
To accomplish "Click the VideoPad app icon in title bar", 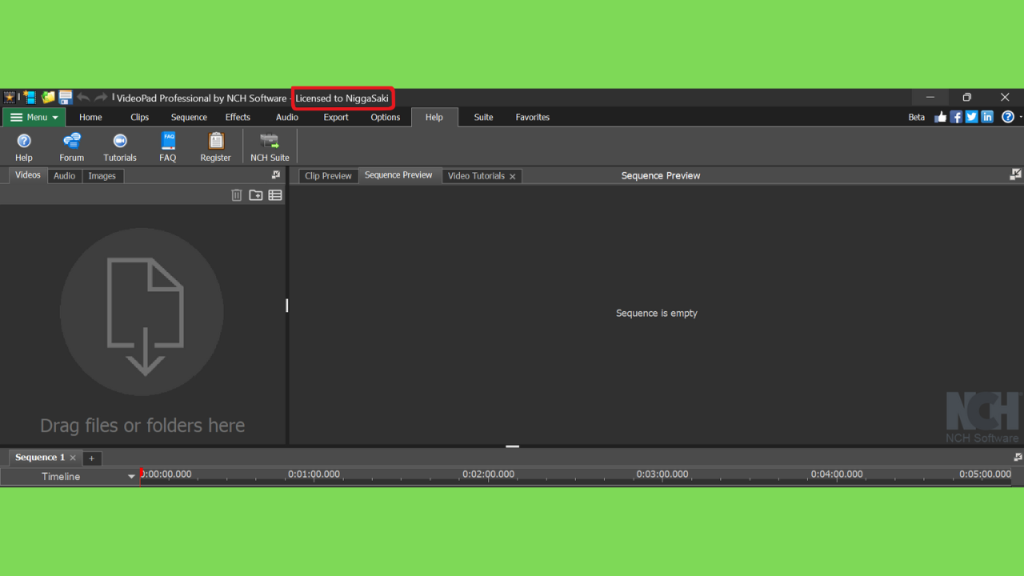I will coord(9,98).
